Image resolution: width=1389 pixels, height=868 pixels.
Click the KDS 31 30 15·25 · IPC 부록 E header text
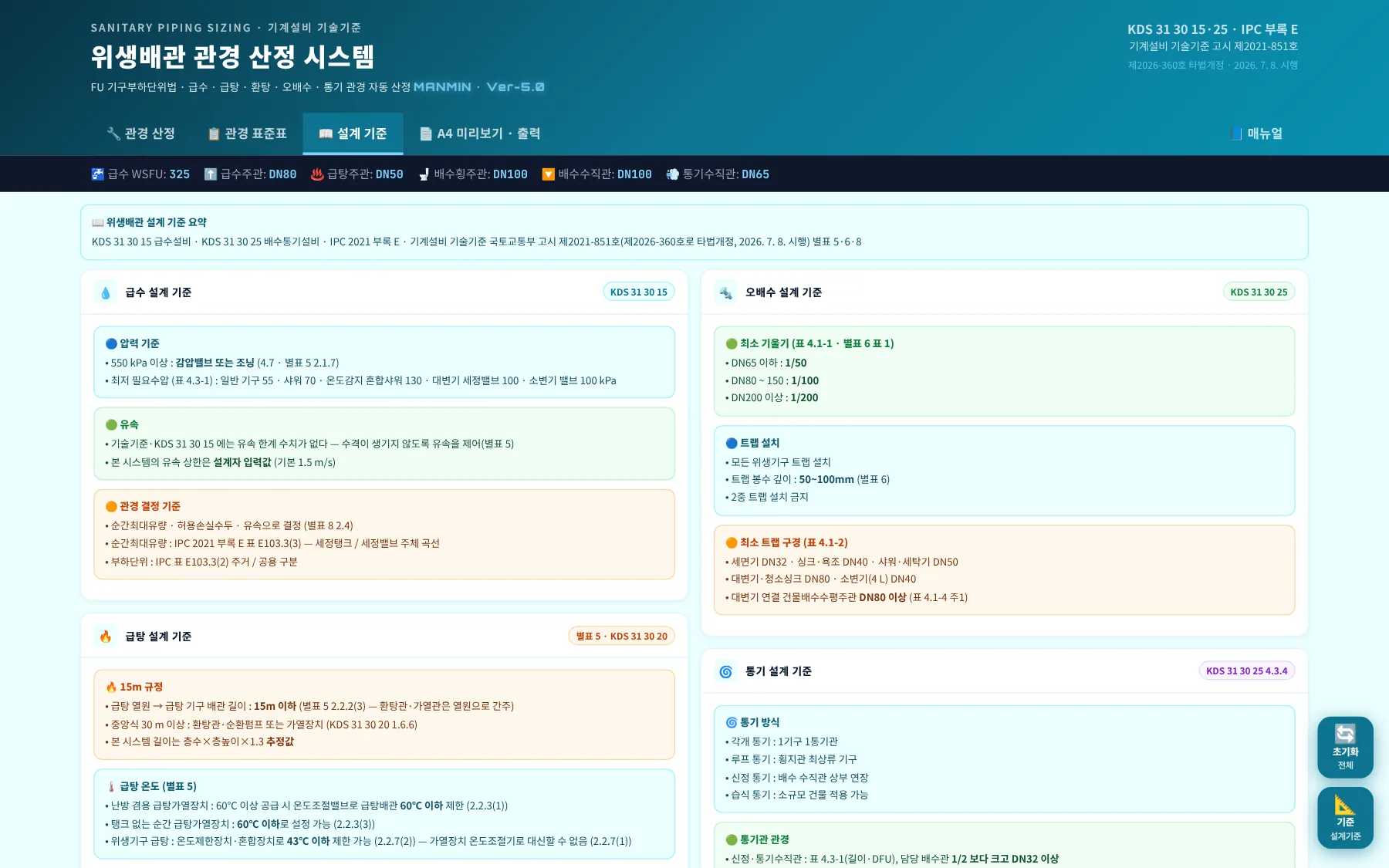click(1212, 29)
